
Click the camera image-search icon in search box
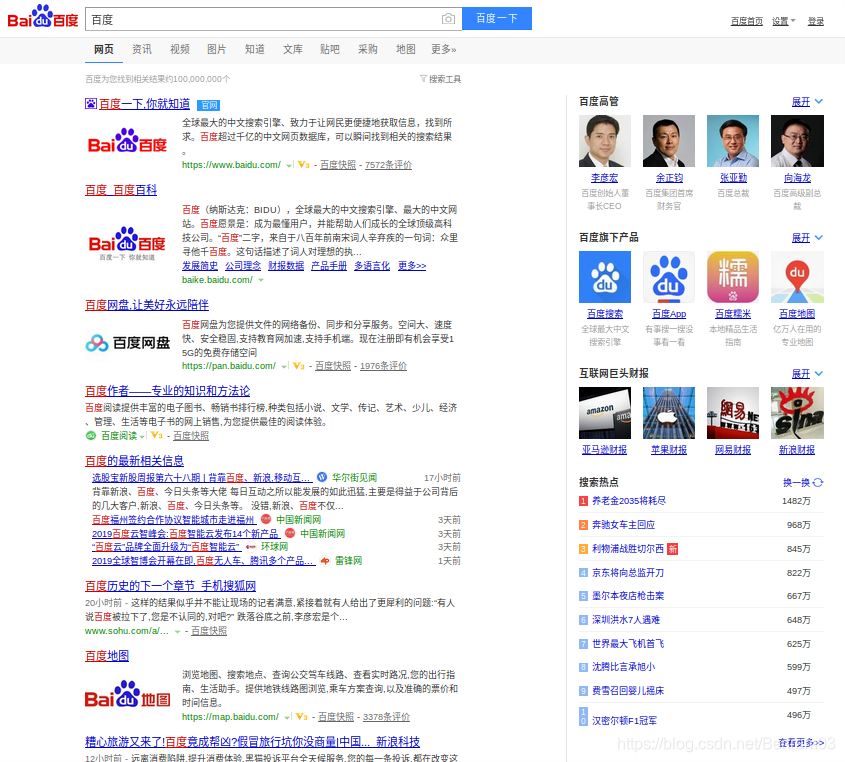pyautogui.click(x=448, y=19)
